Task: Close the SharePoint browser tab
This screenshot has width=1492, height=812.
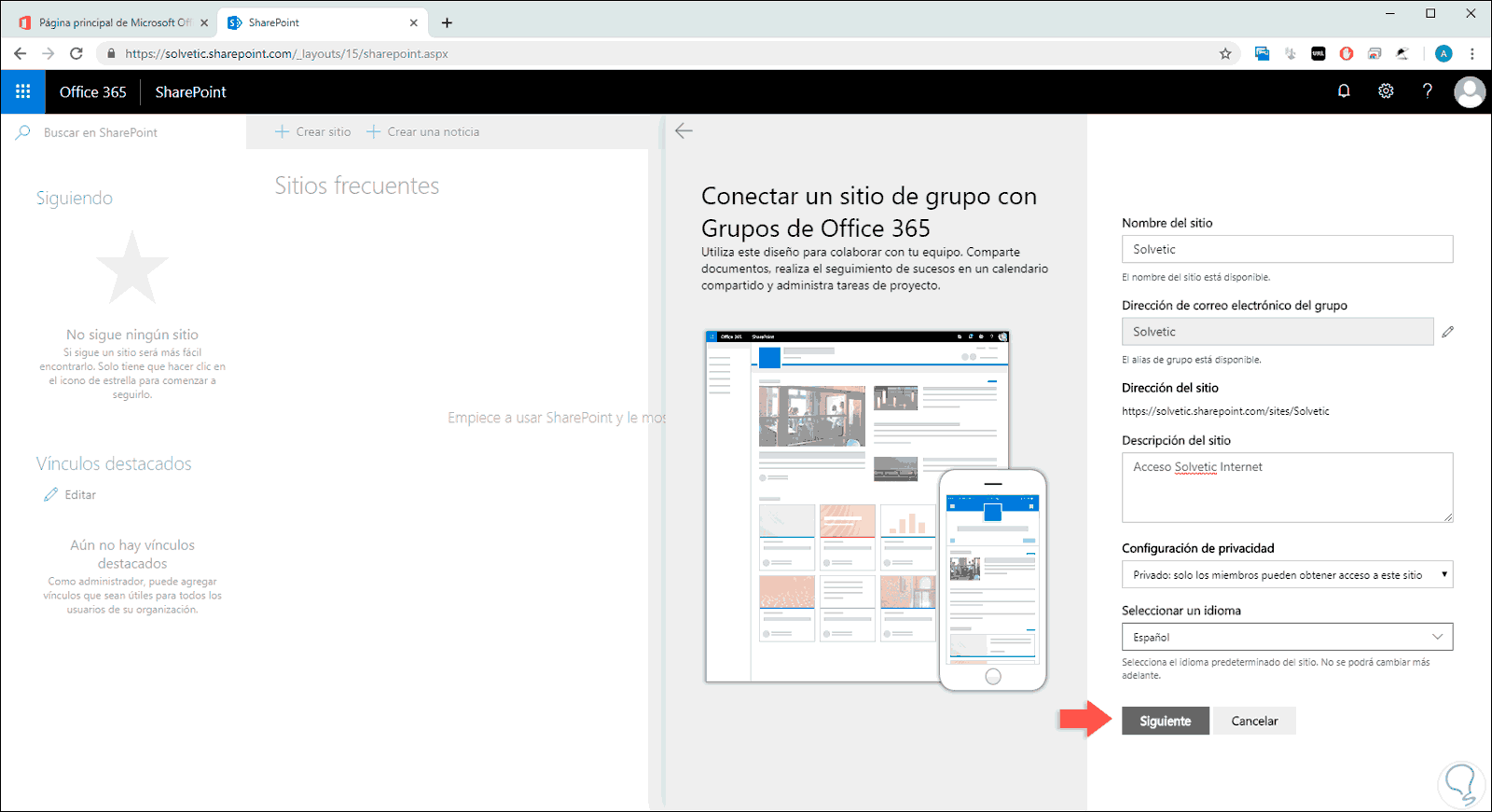Action: click(x=414, y=22)
